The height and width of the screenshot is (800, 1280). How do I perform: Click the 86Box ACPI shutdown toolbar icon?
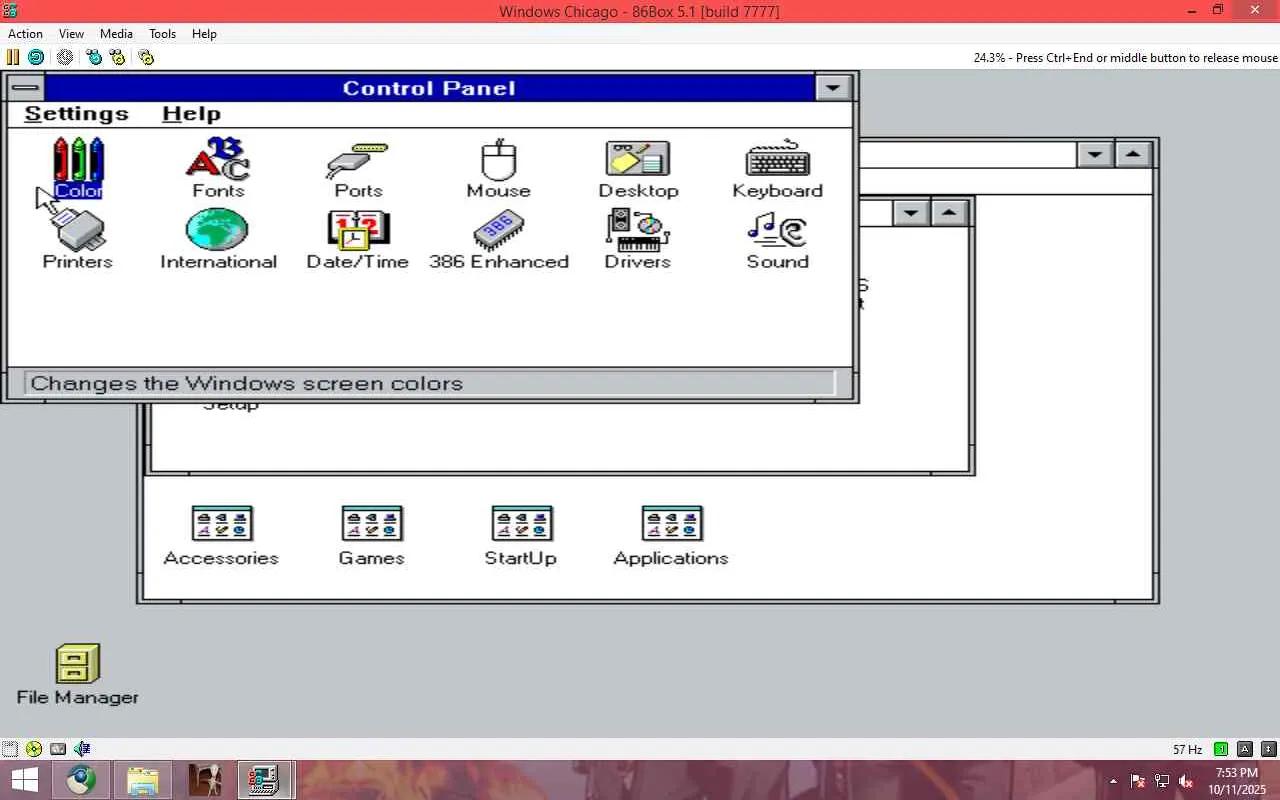click(x=65, y=57)
